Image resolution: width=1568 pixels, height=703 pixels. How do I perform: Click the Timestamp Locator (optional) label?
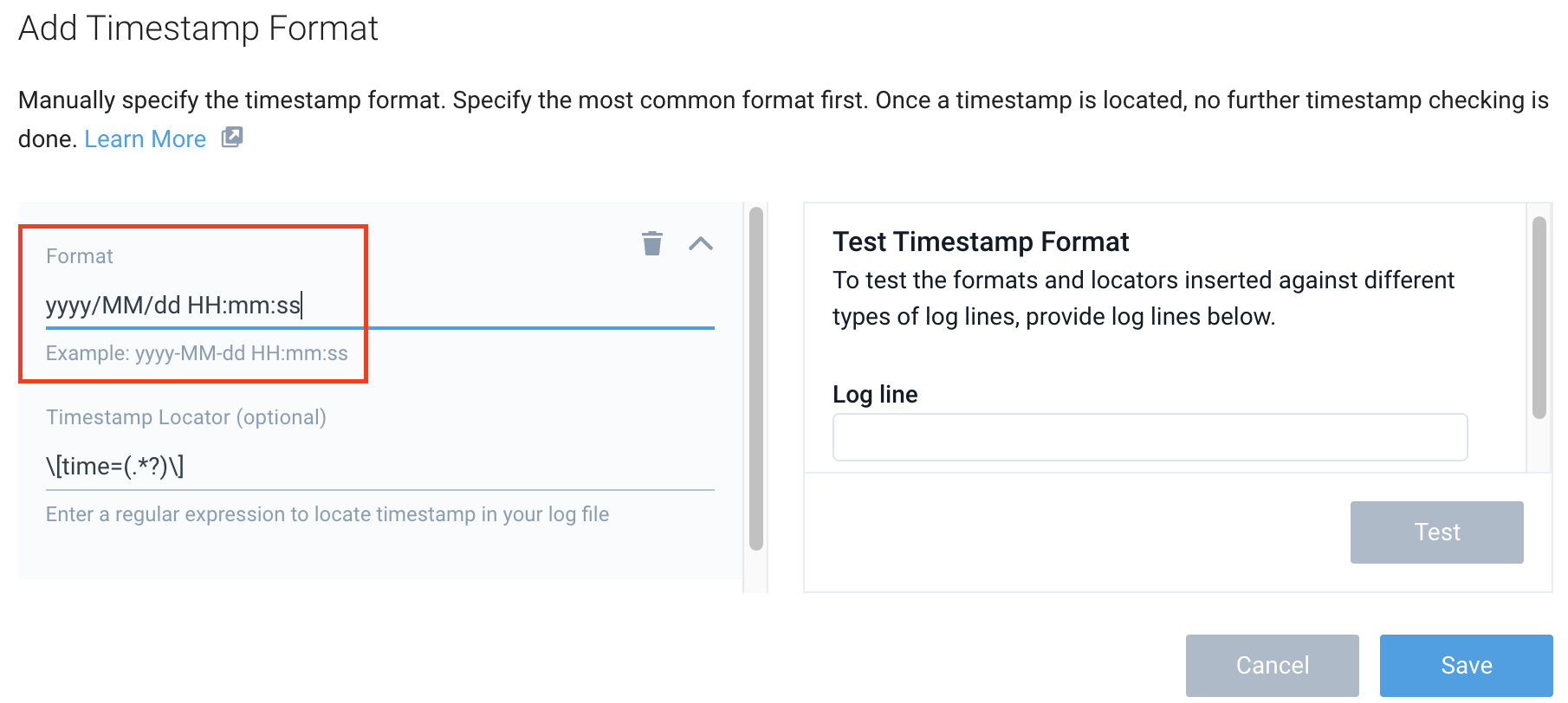(185, 417)
